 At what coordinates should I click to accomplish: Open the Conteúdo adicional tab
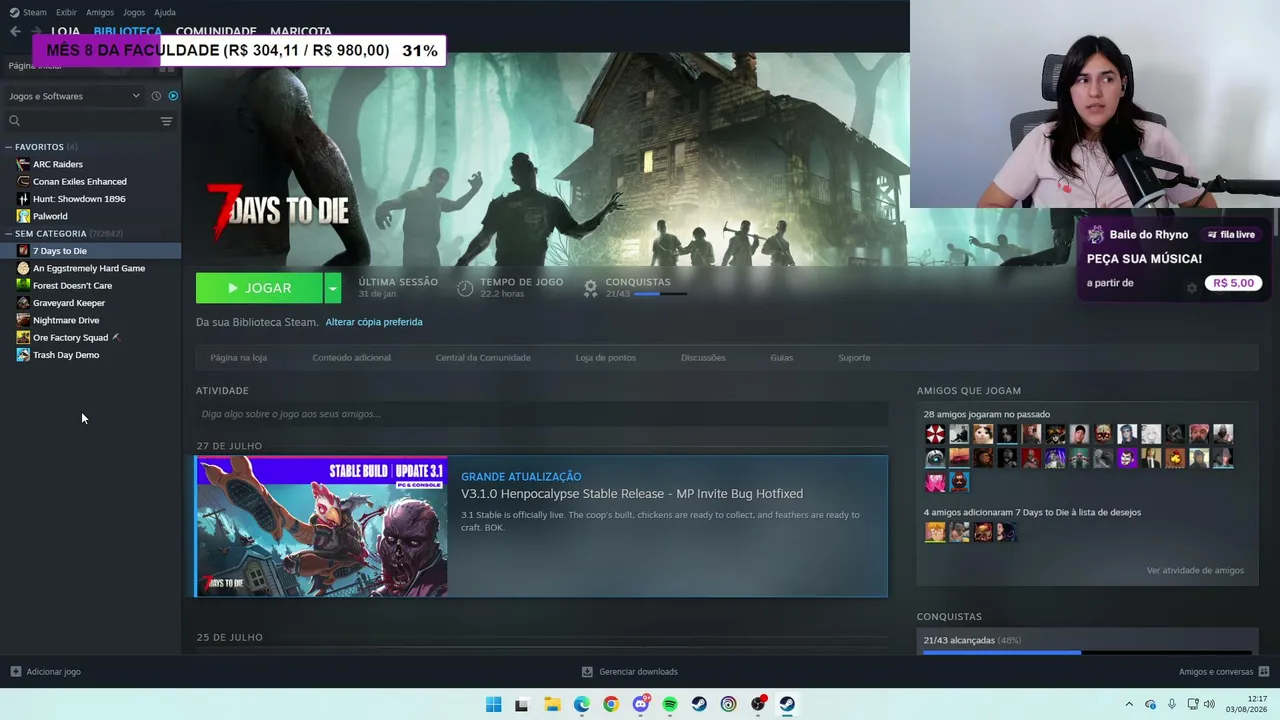coord(352,358)
